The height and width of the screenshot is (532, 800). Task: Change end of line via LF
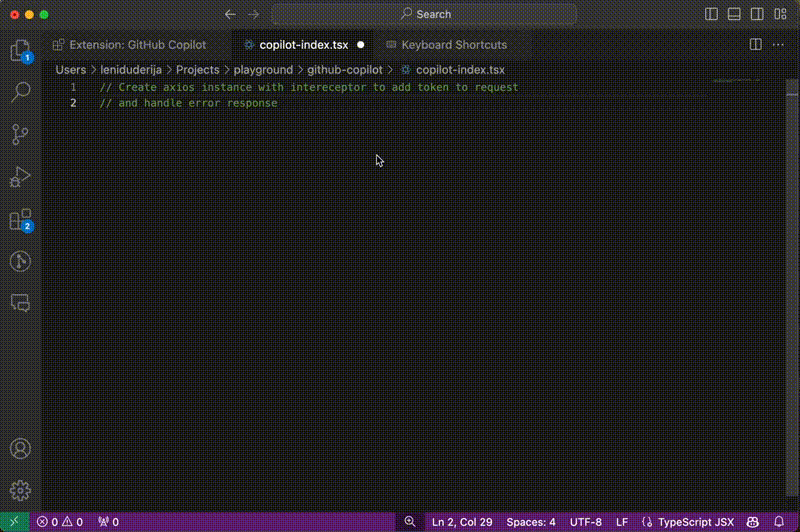[x=621, y=522]
